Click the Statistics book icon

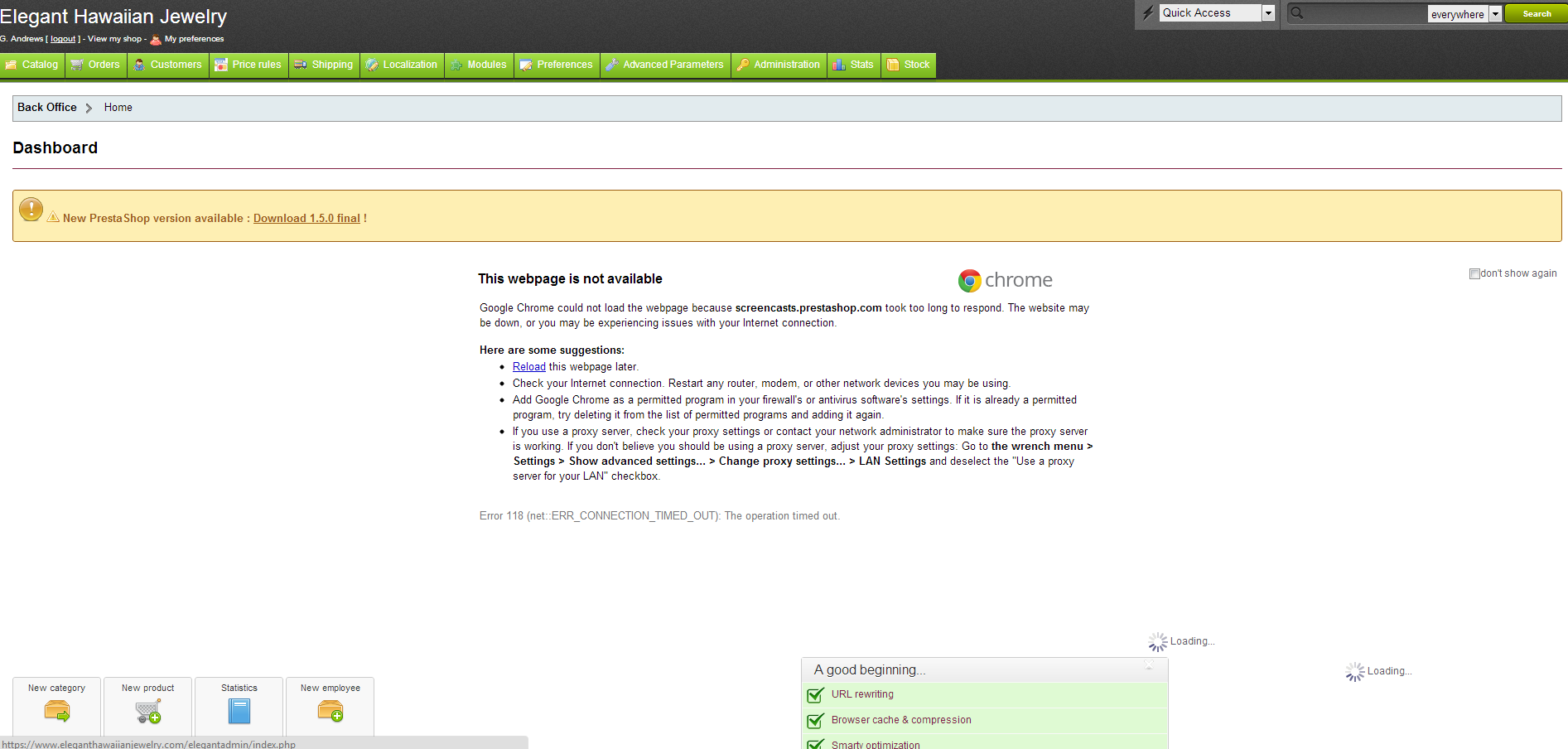[239, 711]
